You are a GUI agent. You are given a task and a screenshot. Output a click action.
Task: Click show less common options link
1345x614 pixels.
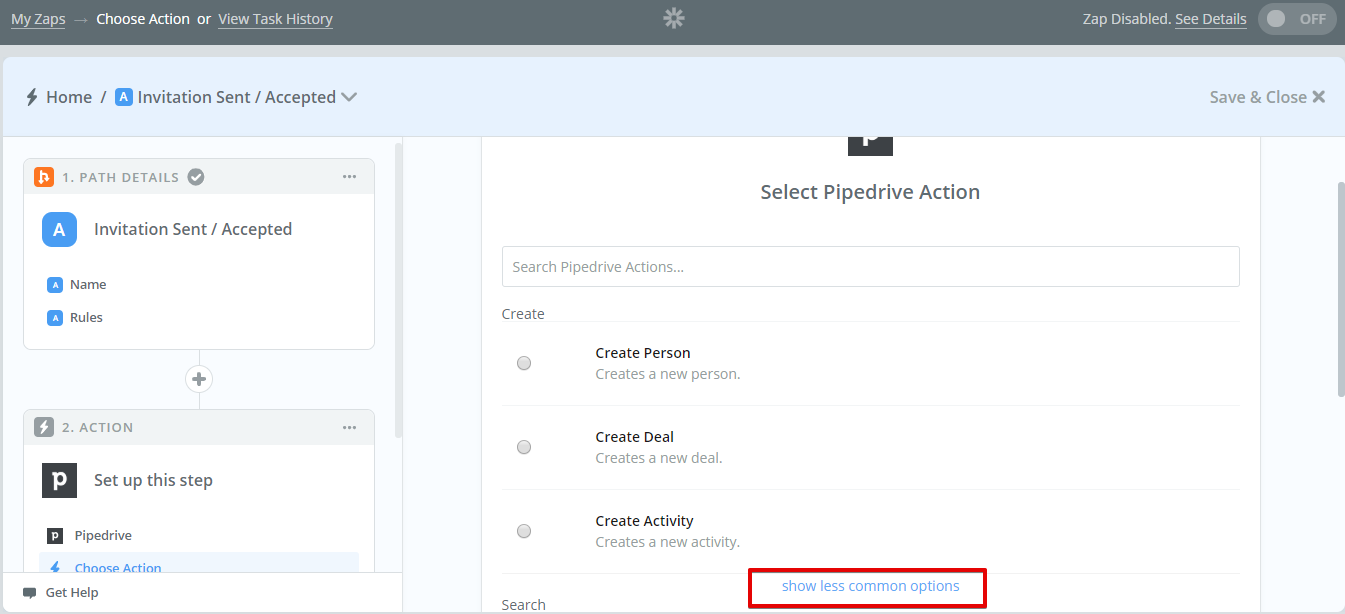pyautogui.click(x=870, y=586)
